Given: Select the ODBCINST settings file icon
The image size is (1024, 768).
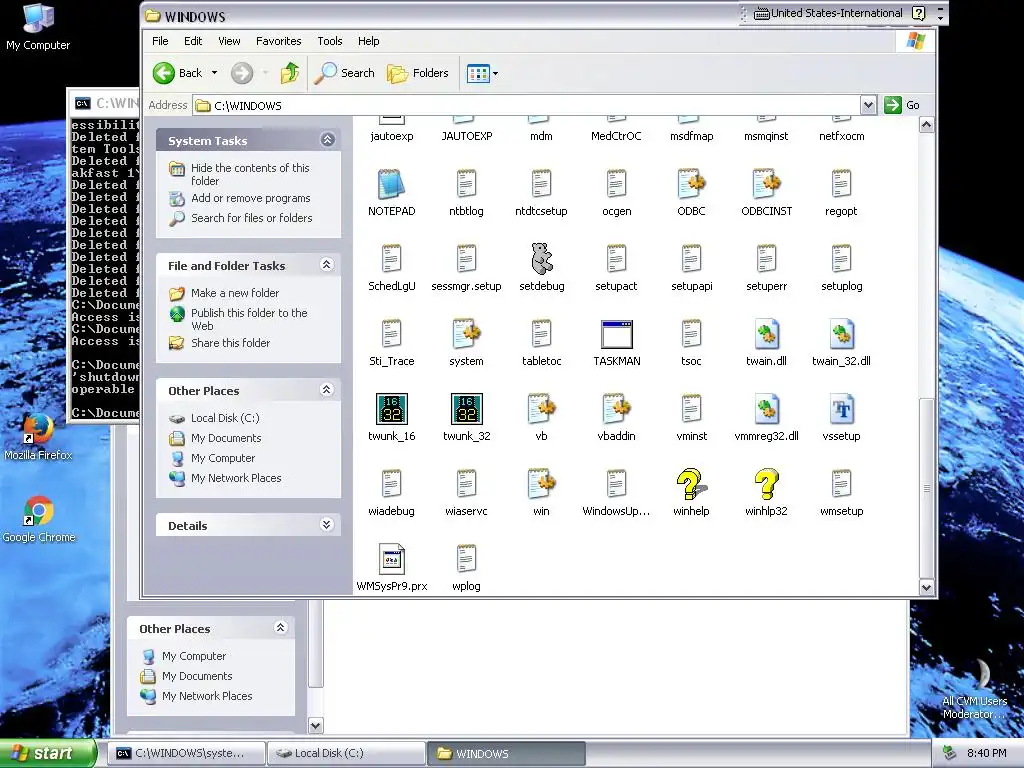Looking at the screenshot, I should point(766,184).
